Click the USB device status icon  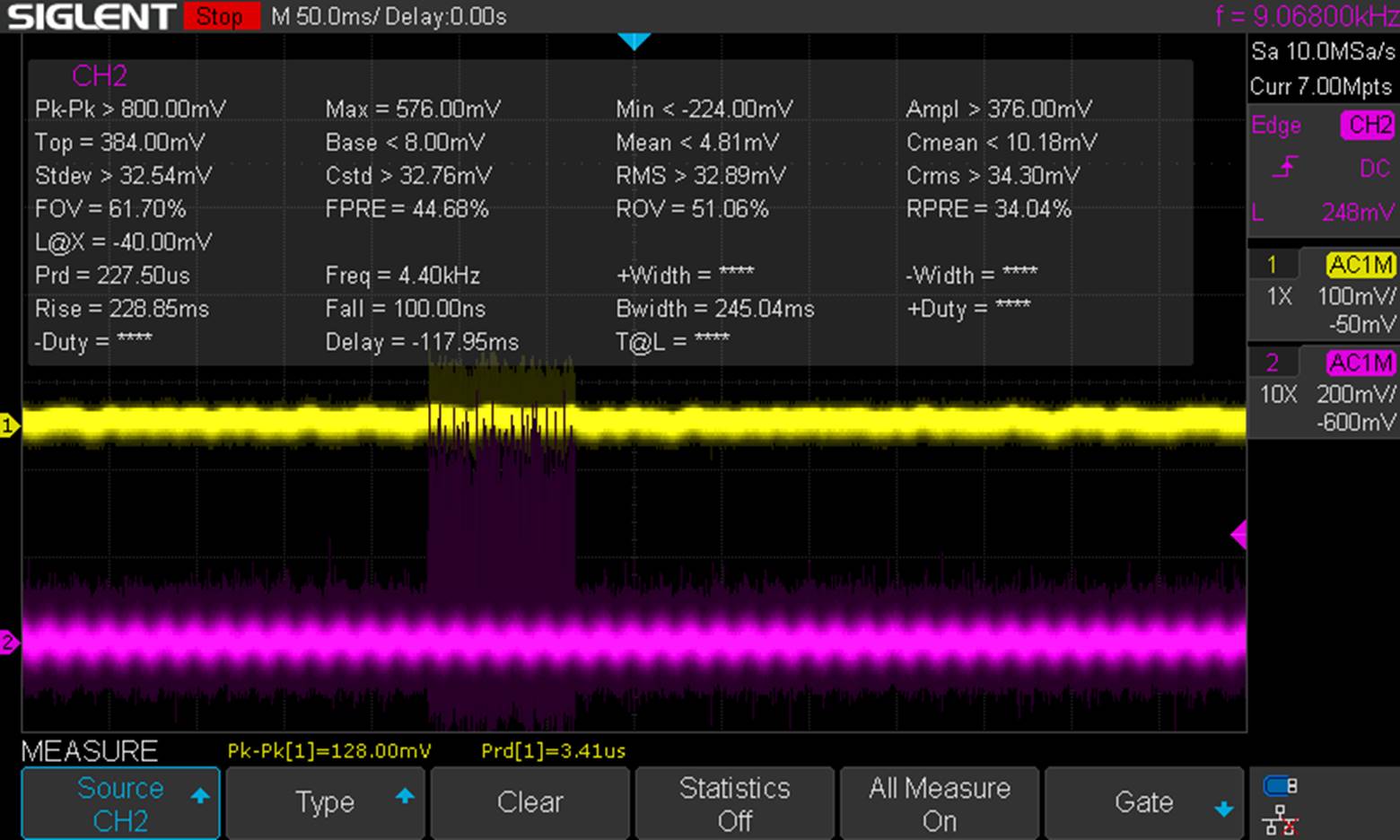click(x=1280, y=786)
